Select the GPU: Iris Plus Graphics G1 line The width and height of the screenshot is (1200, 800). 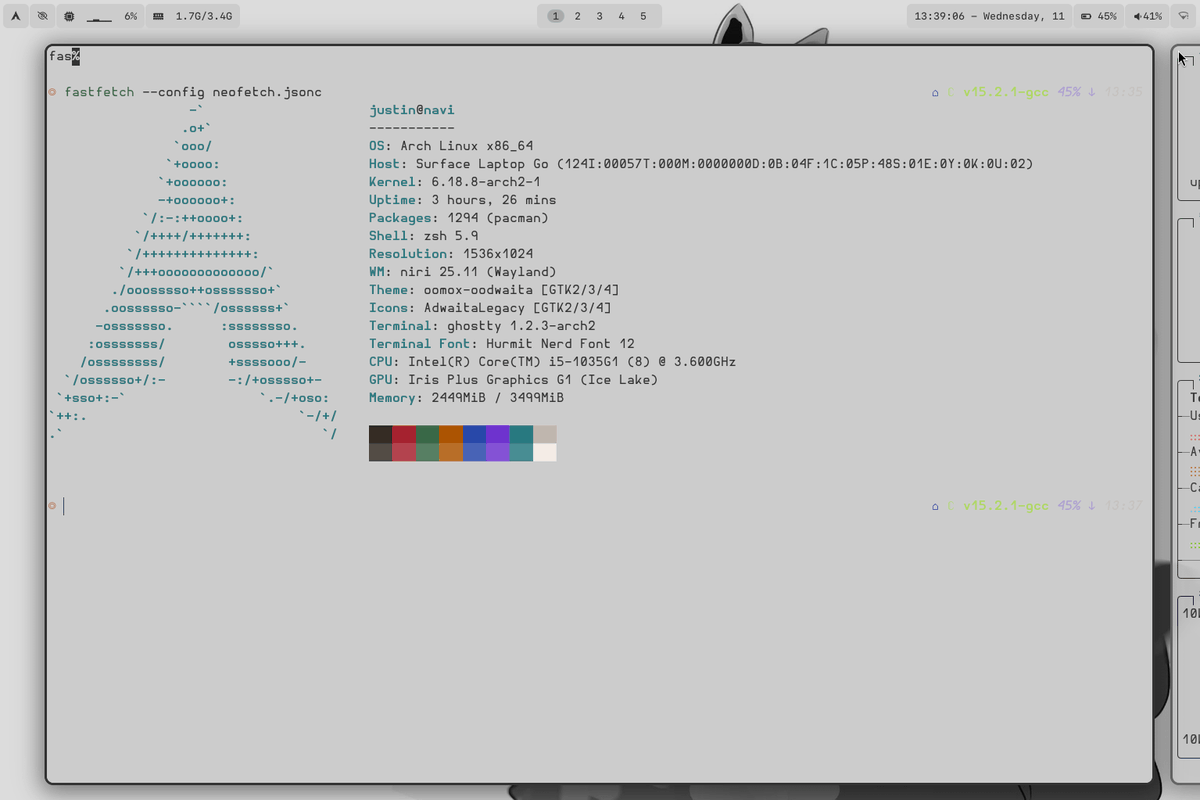(x=514, y=380)
